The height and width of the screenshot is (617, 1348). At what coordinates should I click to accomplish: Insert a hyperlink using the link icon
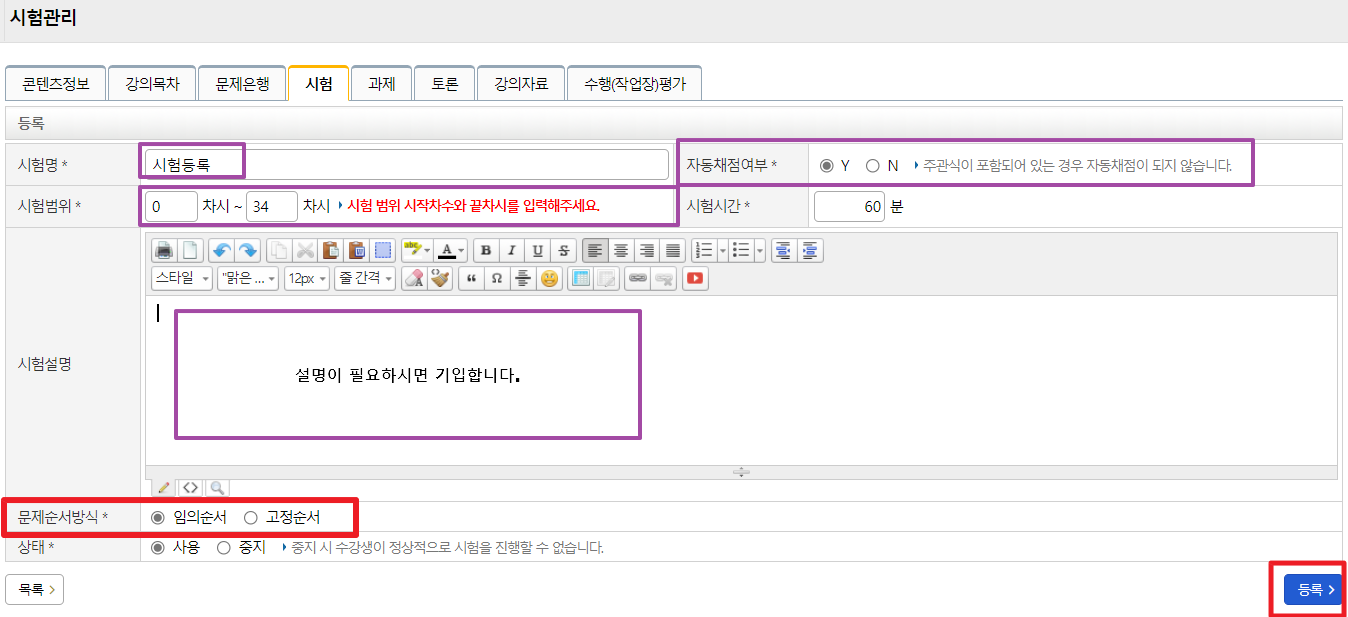pos(636,279)
